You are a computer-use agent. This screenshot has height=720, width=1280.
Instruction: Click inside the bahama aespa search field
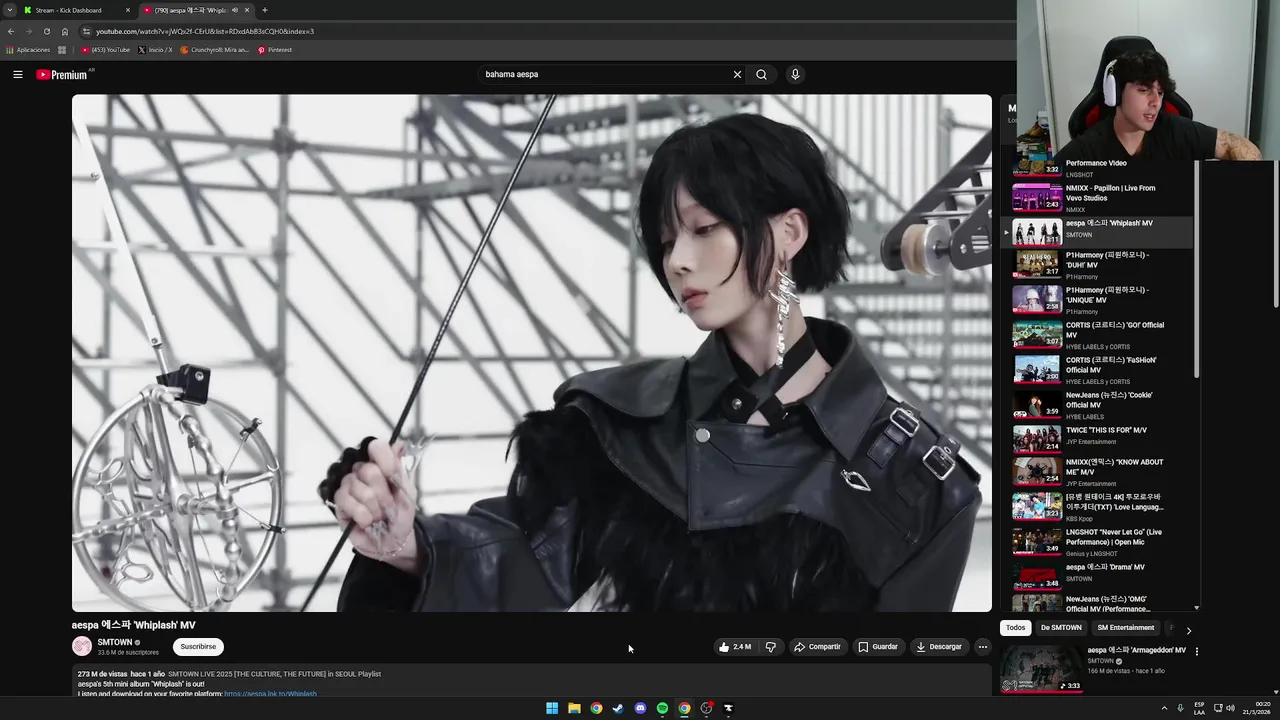click(x=605, y=74)
